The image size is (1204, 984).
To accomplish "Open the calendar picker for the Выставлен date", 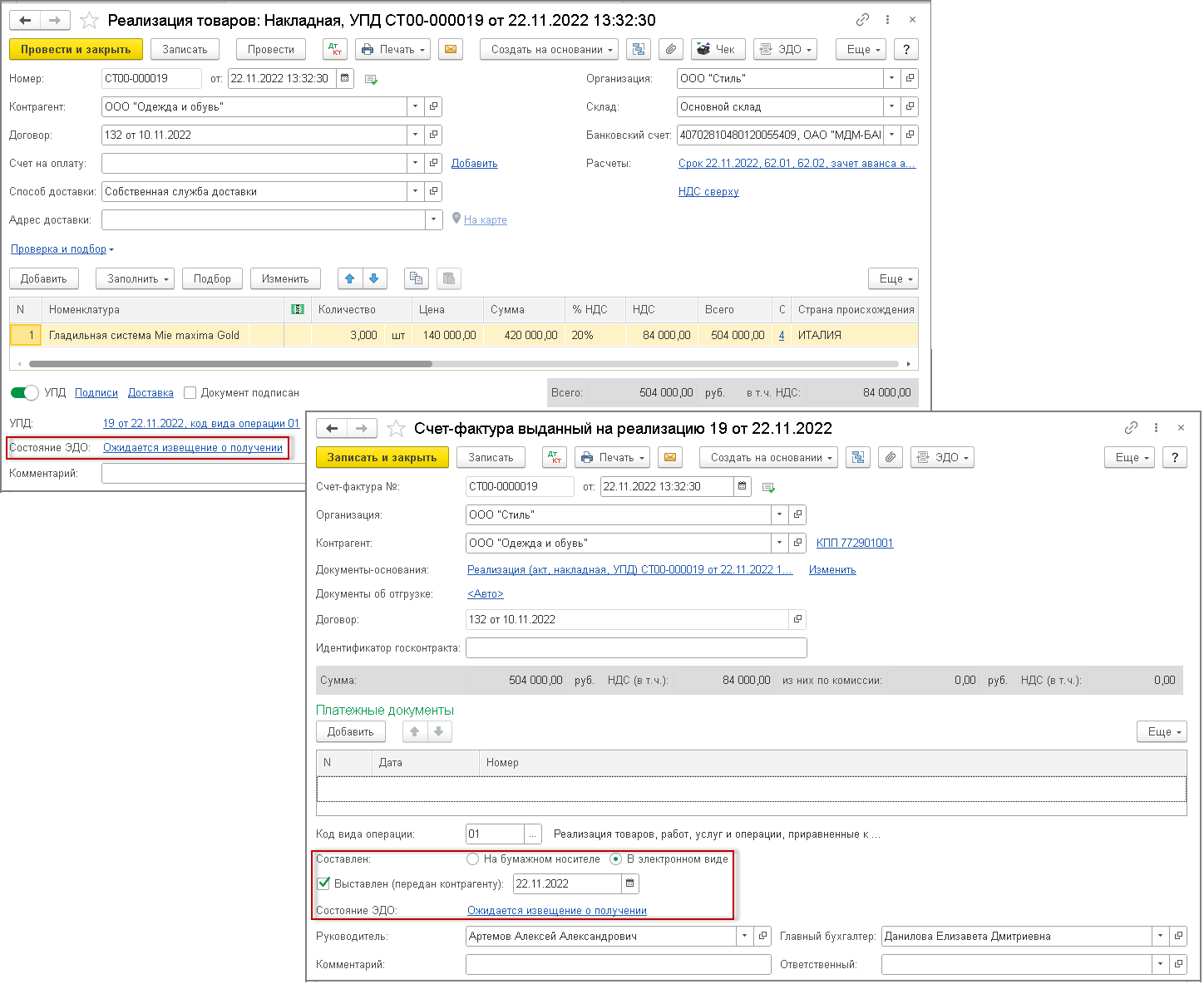I will 630,883.
